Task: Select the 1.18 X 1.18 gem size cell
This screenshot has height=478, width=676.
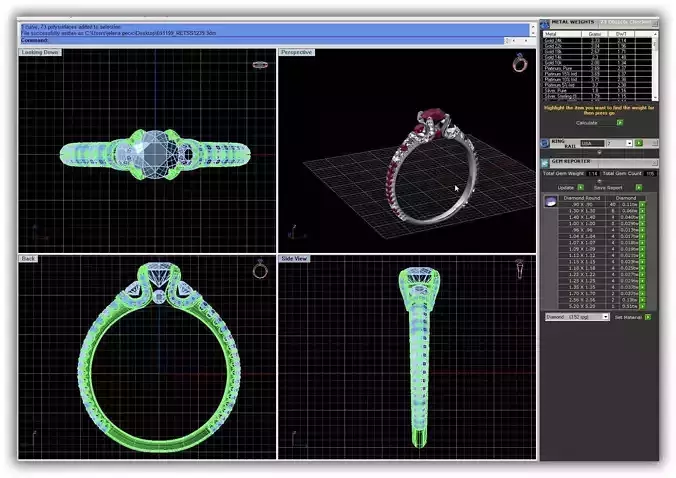Action: [x=582, y=268]
